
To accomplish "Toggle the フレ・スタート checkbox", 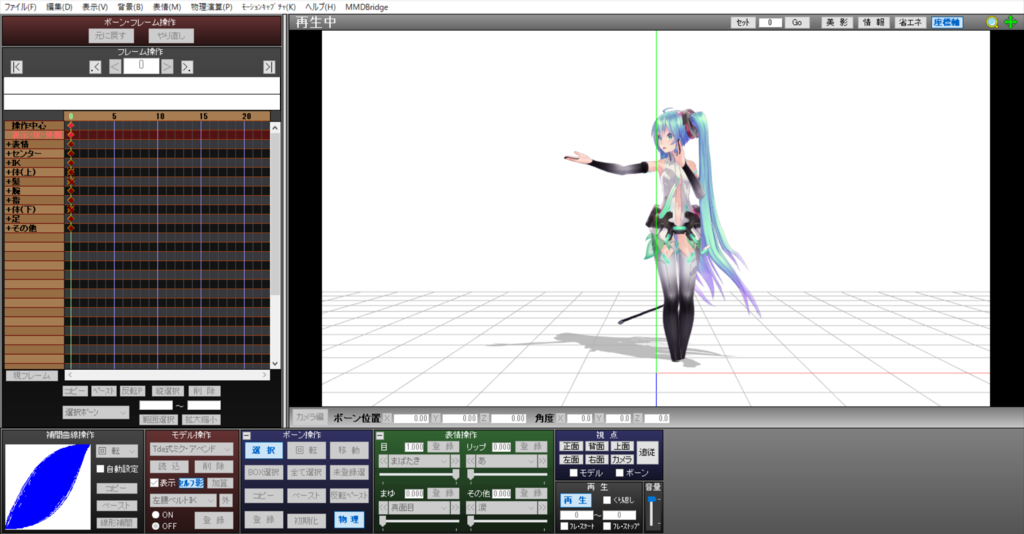I will click(564, 526).
